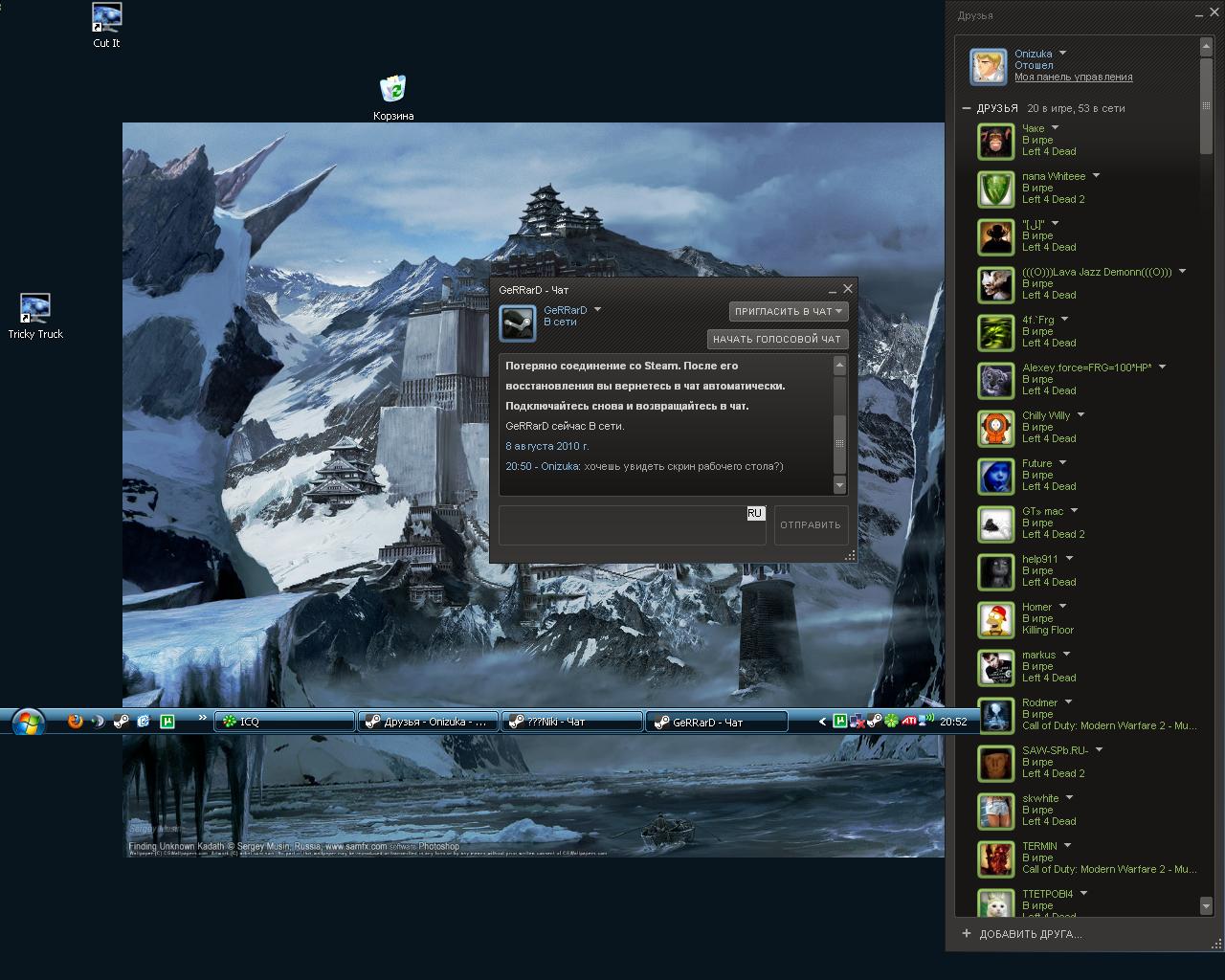Open dropdown arrow next to Чаке
The image size is (1225, 980).
pyautogui.click(x=1056, y=128)
